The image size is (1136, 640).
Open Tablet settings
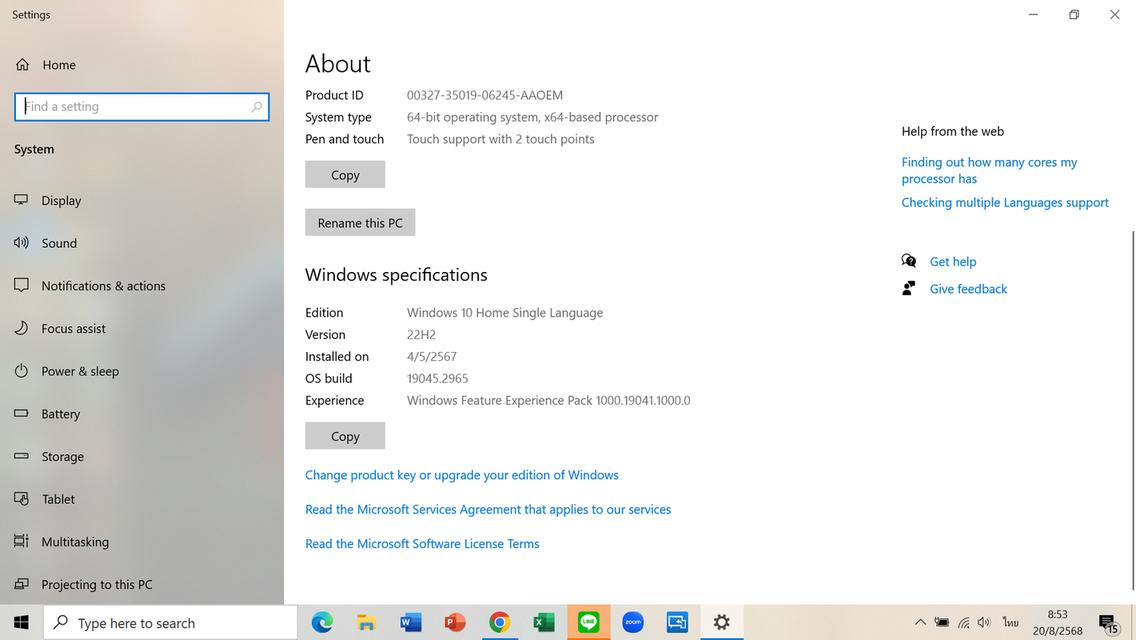tap(142, 499)
